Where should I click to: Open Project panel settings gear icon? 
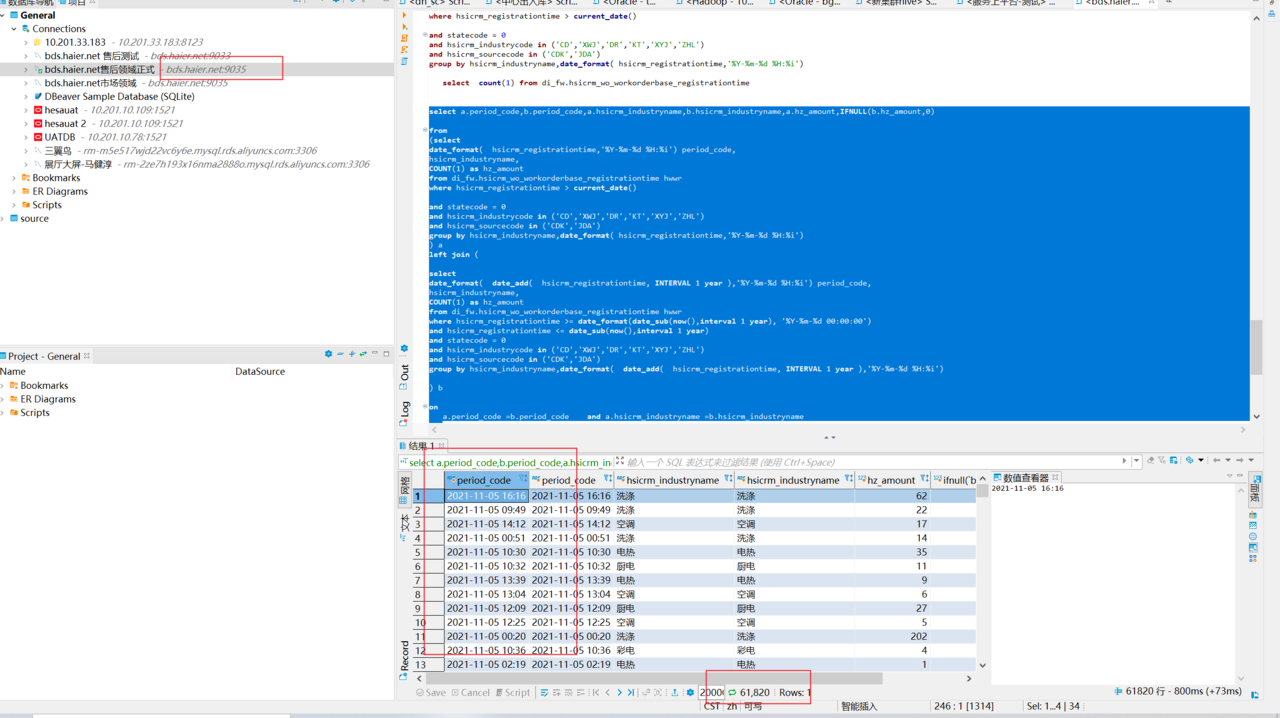point(328,354)
